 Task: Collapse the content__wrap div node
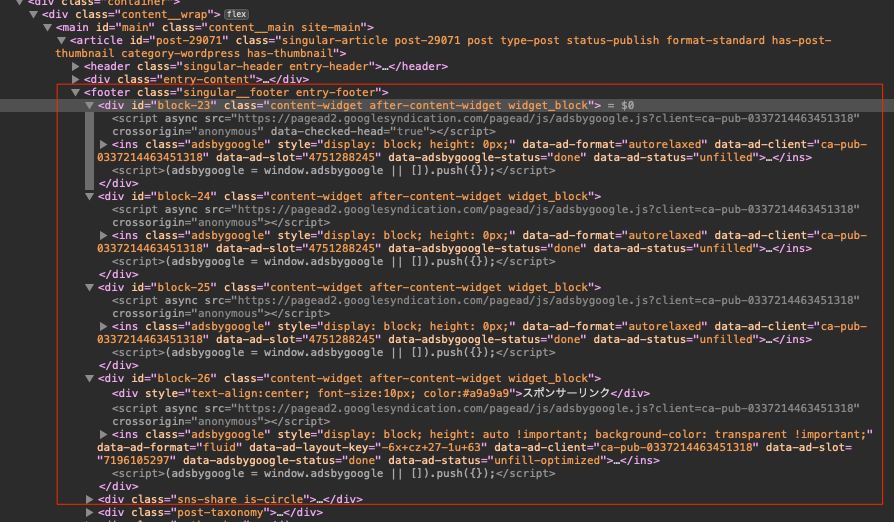(x=34, y=14)
